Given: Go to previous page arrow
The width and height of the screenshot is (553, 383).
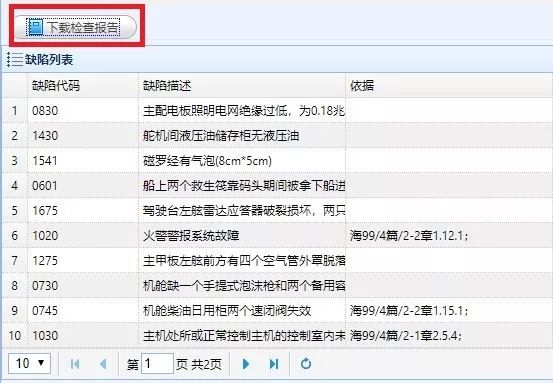Looking at the screenshot, I should (103, 364).
